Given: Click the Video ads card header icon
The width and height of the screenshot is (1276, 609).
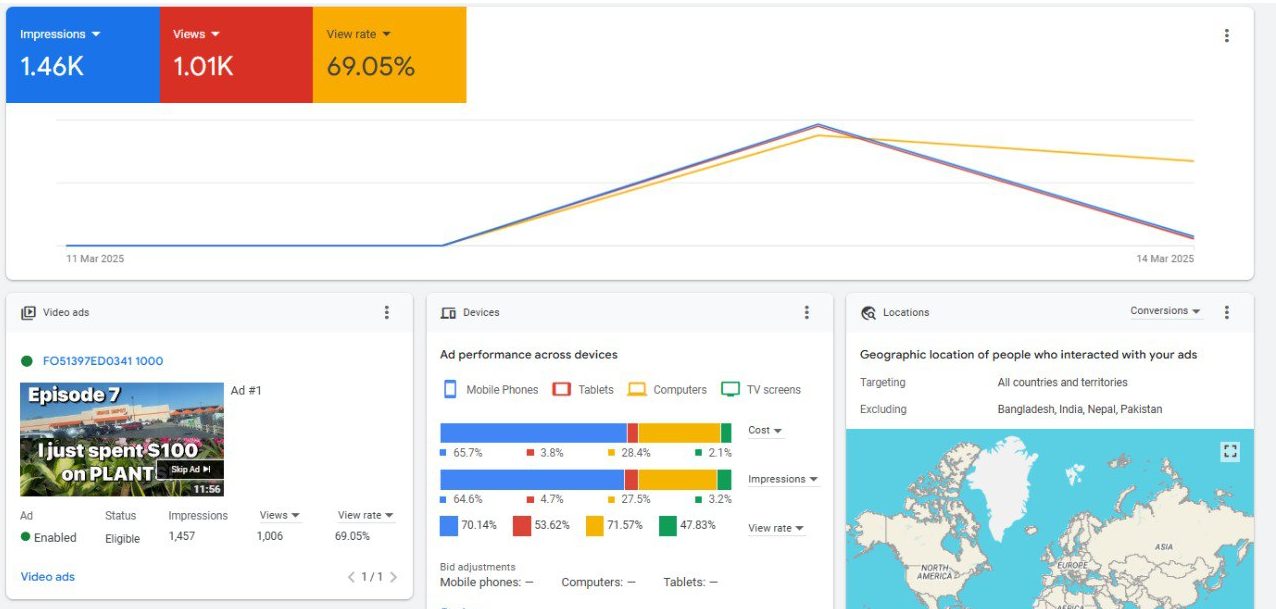Looking at the screenshot, I should (28, 313).
